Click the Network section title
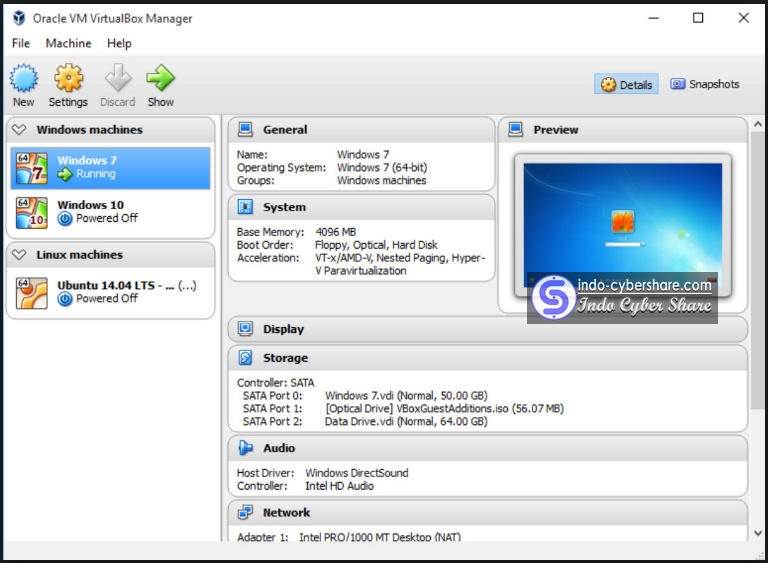 coord(287,513)
